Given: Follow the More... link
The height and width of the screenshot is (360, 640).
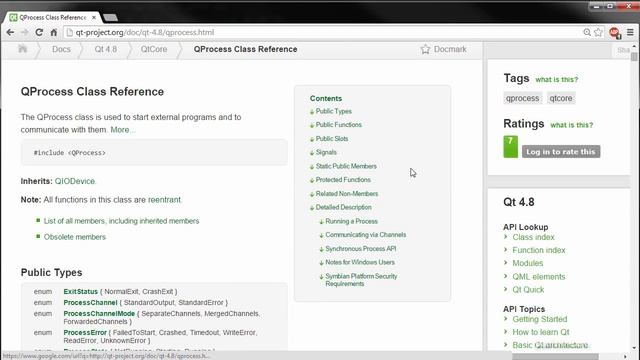Looking at the screenshot, I should pyautogui.click(x=123, y=130).
